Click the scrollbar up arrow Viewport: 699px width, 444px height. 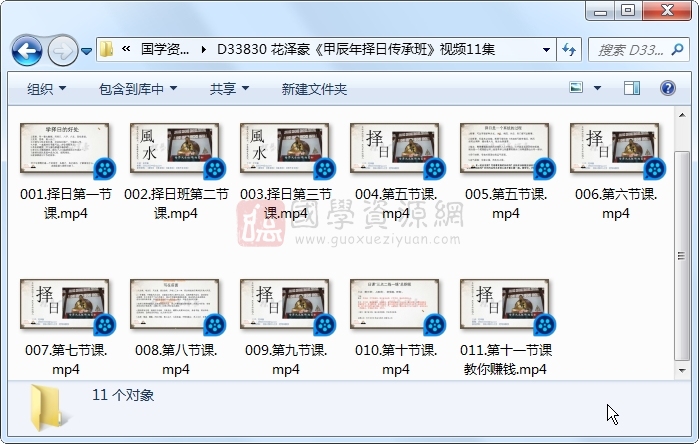coord(682,115)
